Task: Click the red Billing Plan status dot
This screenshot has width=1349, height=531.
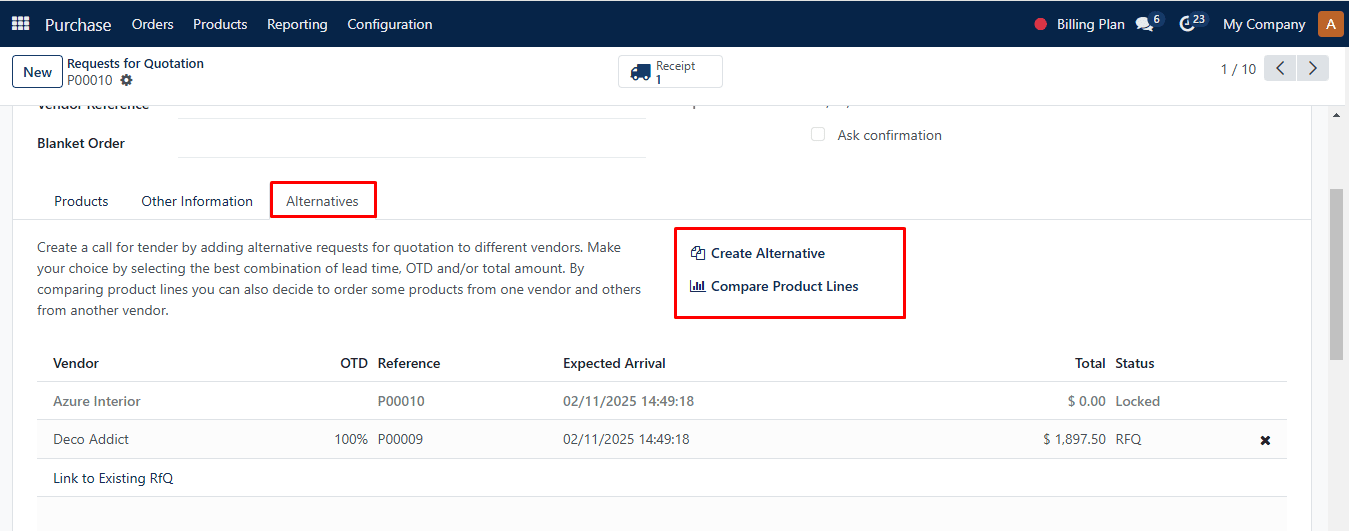Action: pyautogui.click(x=1040, y=24)
